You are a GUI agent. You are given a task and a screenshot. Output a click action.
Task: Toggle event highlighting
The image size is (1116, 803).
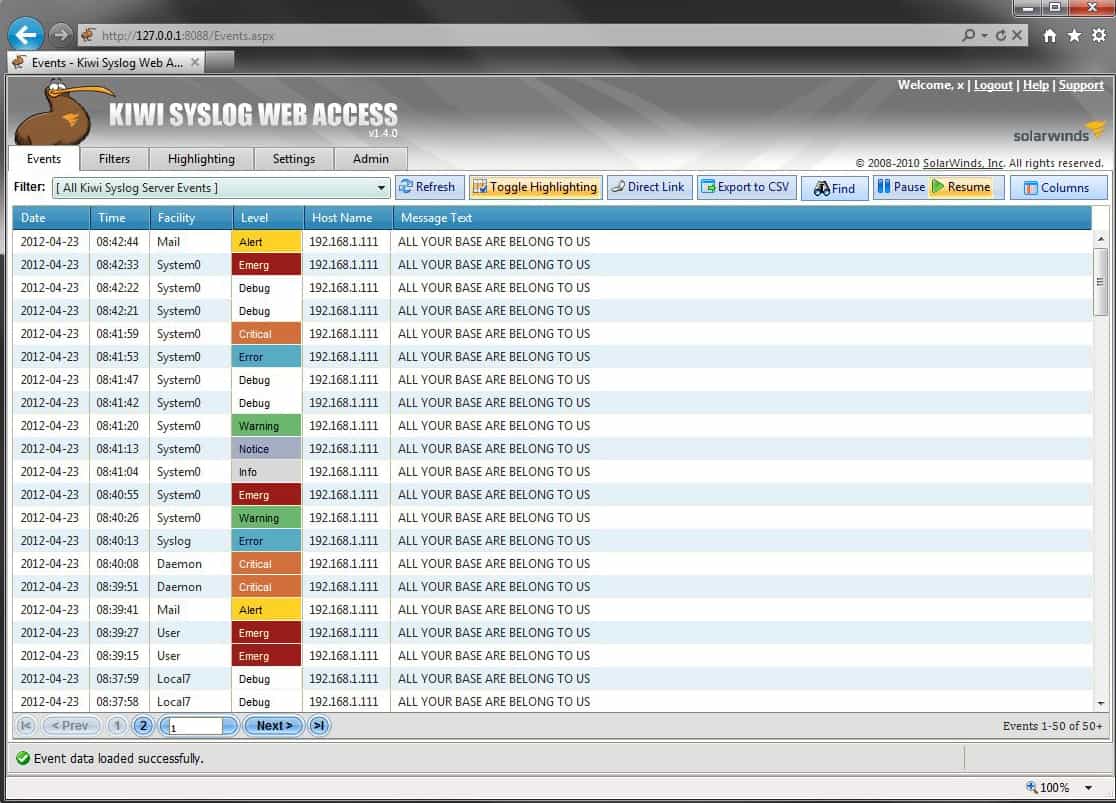[x=535, y=186]
